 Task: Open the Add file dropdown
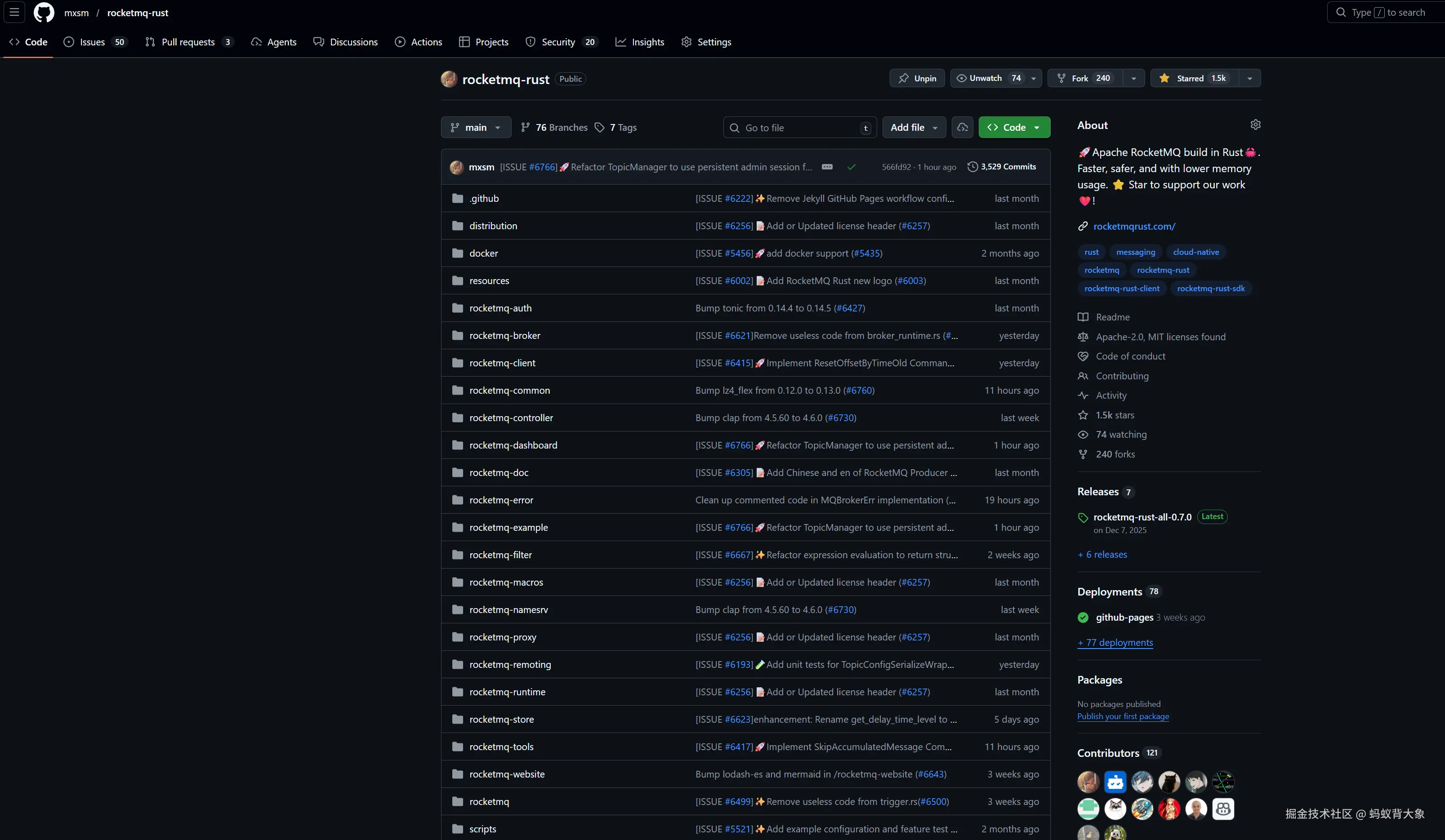click(x=914, y=127)
